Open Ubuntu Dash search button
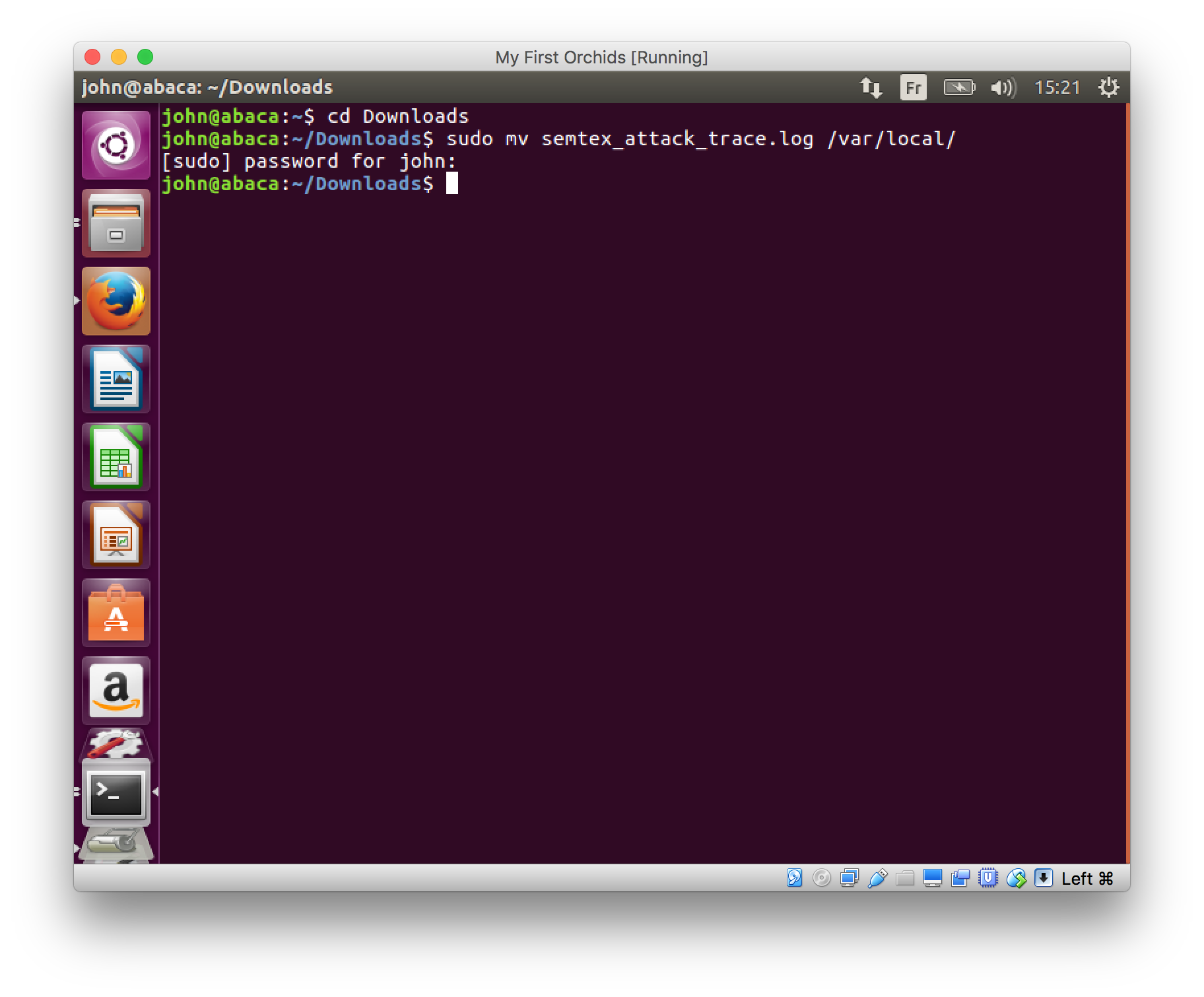Viewport: 1204px width, 997px height. 116,145
